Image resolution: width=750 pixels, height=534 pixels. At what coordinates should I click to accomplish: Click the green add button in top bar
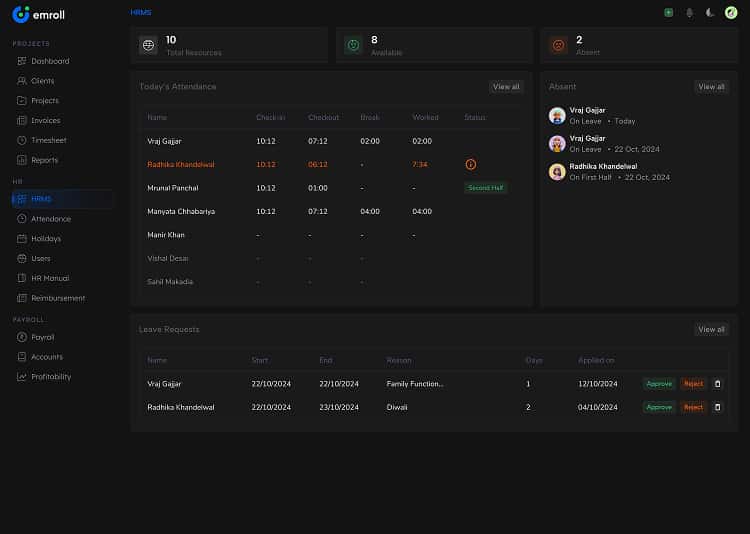[x=668, y=12]
